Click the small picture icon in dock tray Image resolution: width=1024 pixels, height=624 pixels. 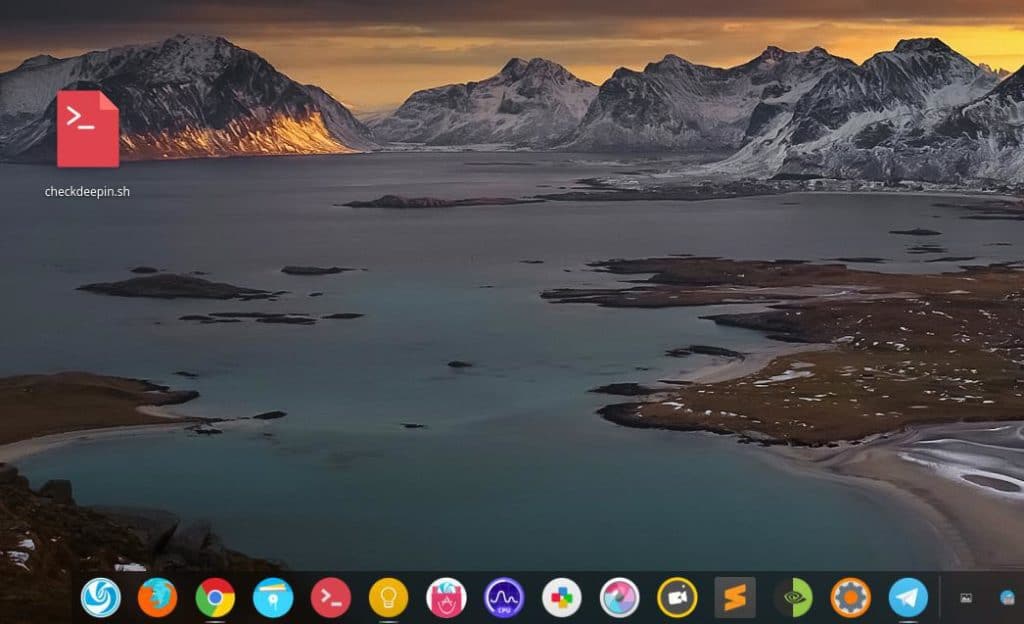click(966, 598)
